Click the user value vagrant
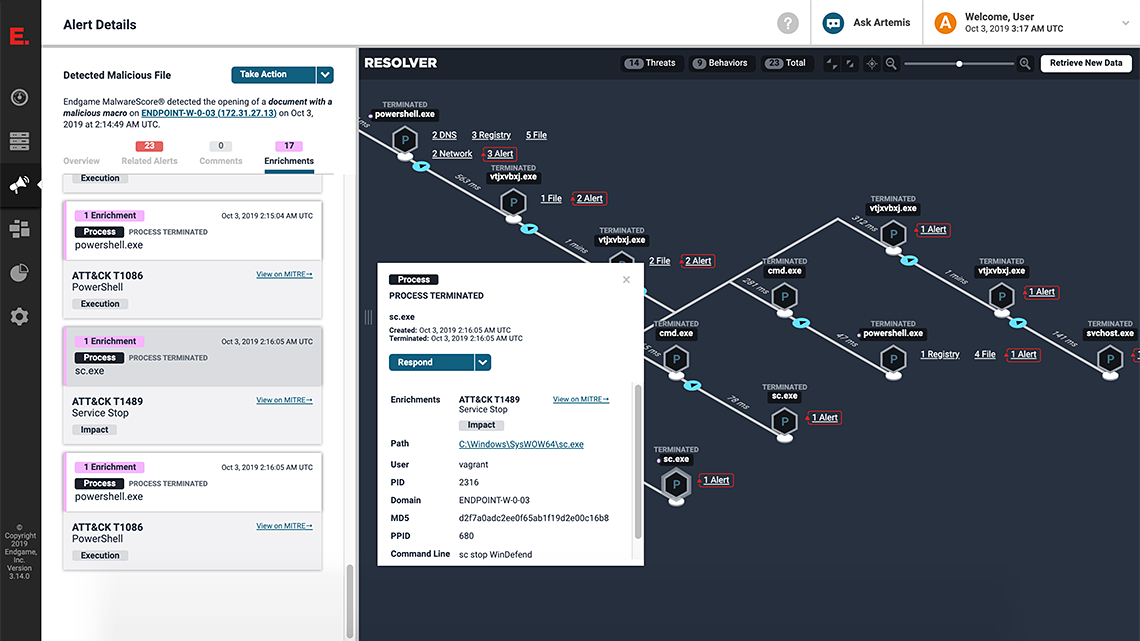1140x641 pixels. tap(473, 464)
